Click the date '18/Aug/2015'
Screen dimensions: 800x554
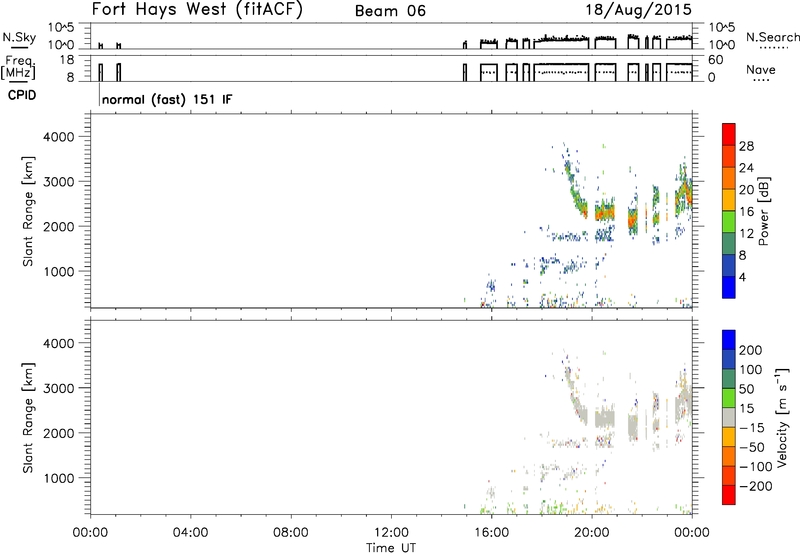point(638,10)
